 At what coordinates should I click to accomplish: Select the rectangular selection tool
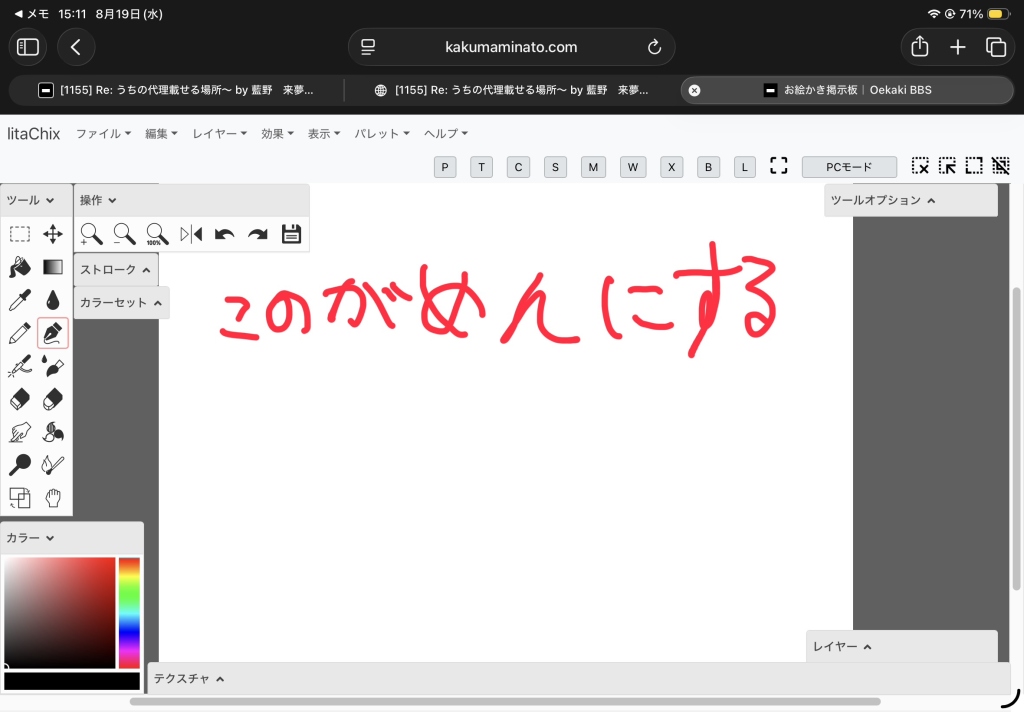pyautogui.click(x=20, y=234)
